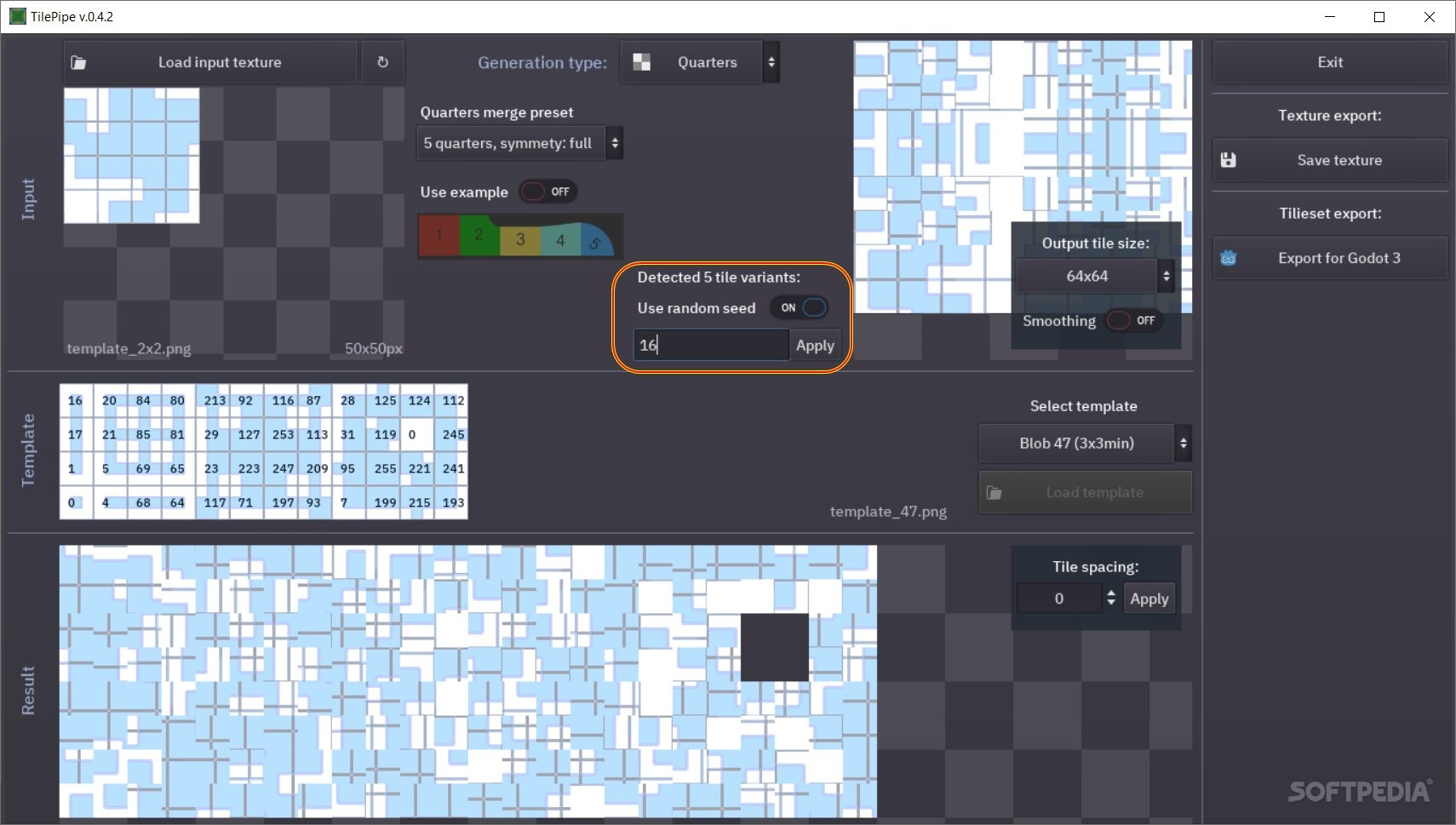Click the Tile spacing stepper arrows
The height and width of the screenshot is (825, 1456).
pos(1110,599)
